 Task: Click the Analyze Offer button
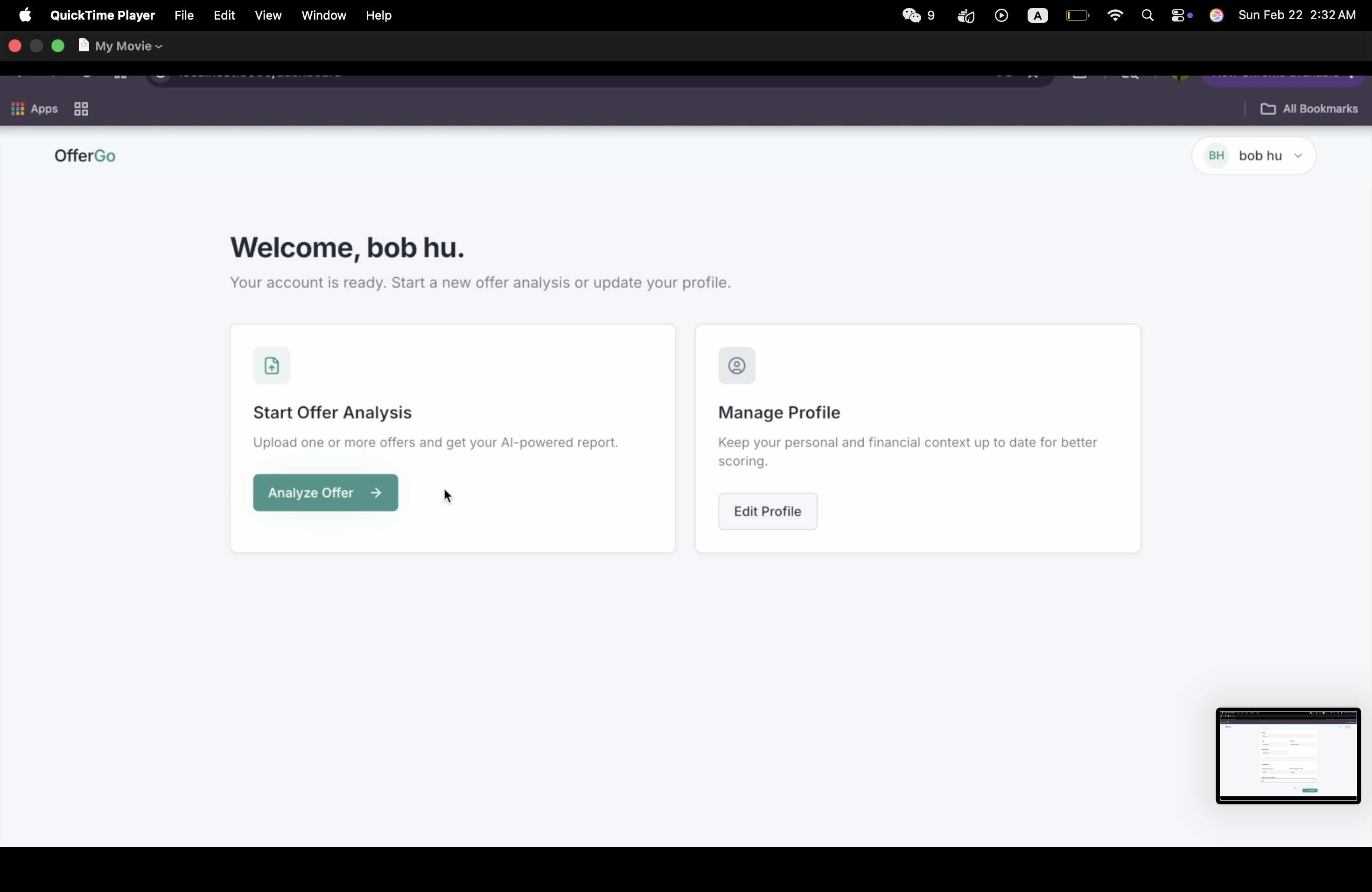pyautogui.click(x=325, y=493)
